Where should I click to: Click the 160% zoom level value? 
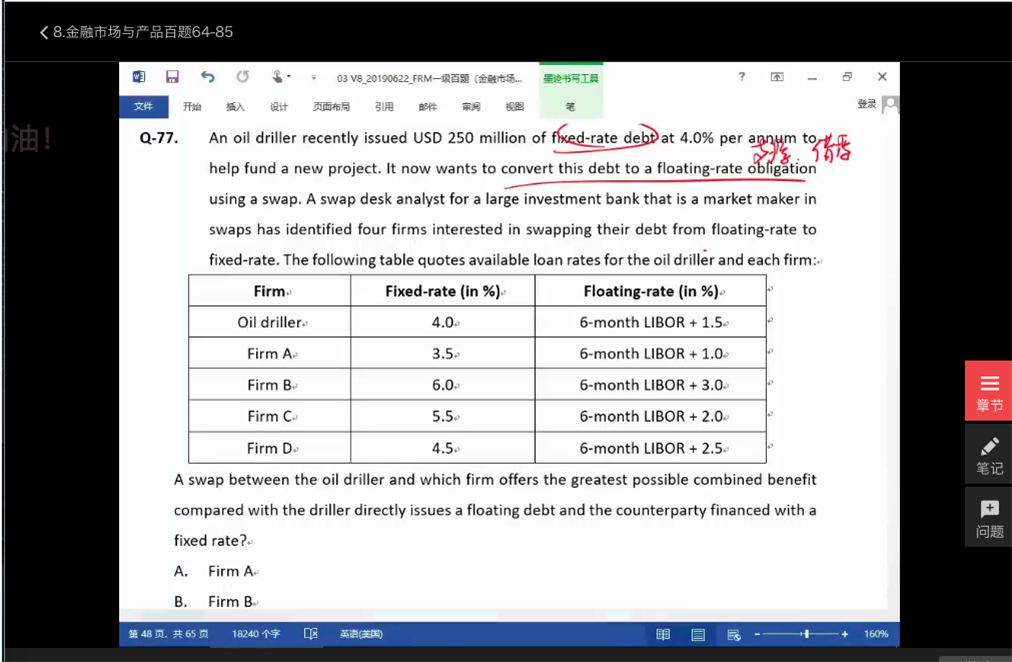pyautogui.click(x=876, y=634)
